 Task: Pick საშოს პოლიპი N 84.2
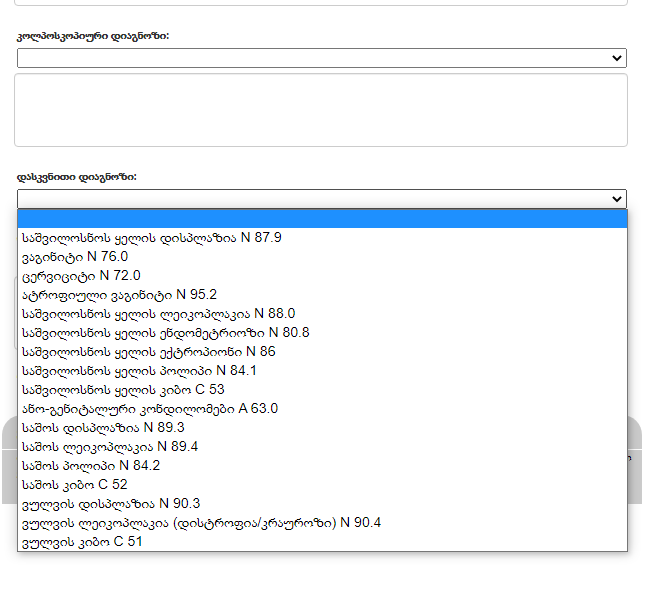coord(90,466)
